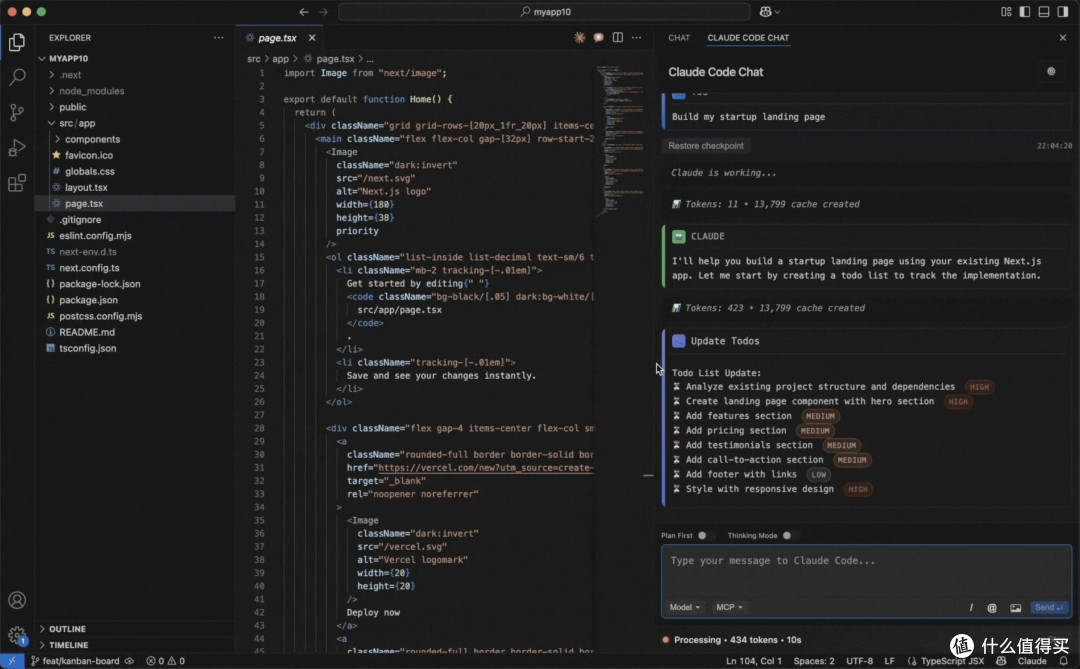Expand the public folder
This screenshot has height=669, width=1080.
72,107
